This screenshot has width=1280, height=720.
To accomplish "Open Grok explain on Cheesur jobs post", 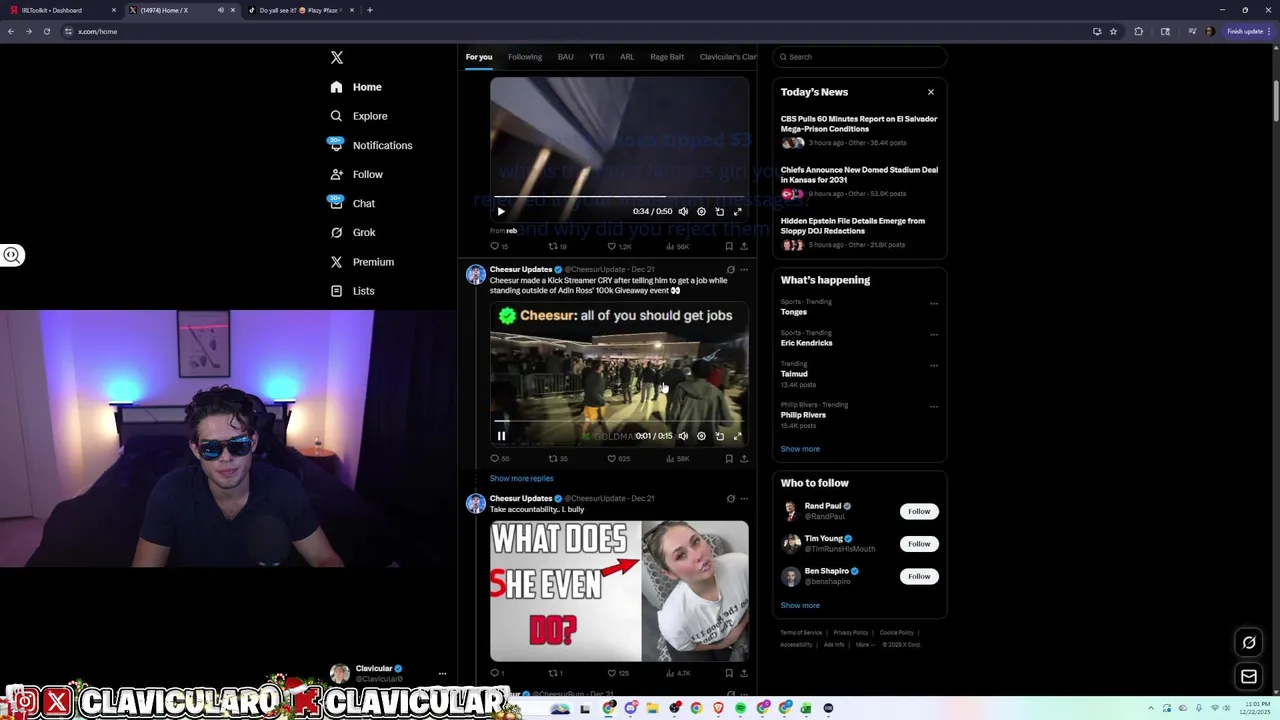I will [x=730, y=270].
